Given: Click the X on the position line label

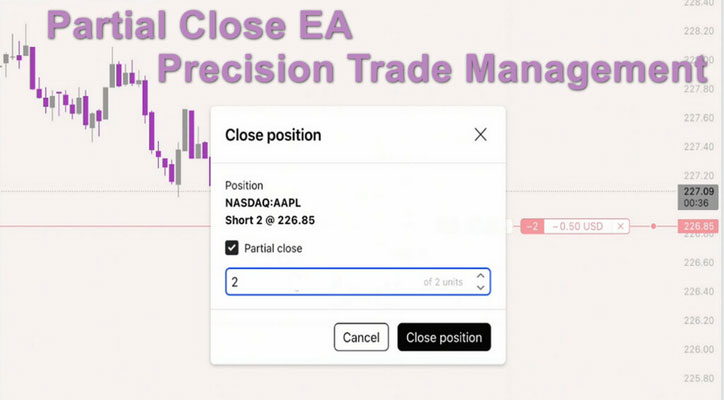Looking at the screenshot, I should pos(621,227).
